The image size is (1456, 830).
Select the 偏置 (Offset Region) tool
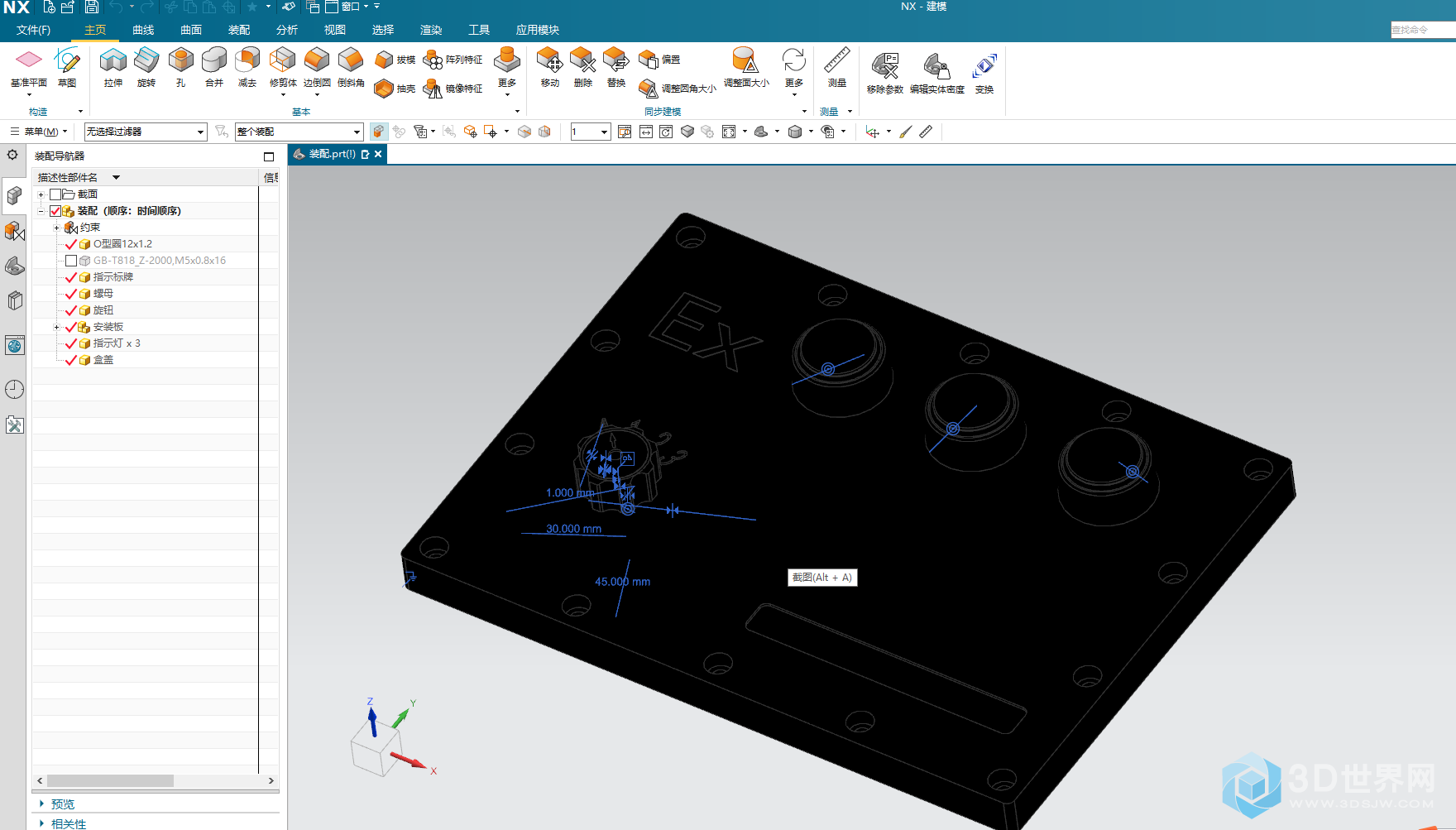pyautogui.click(x=659, y=60)
